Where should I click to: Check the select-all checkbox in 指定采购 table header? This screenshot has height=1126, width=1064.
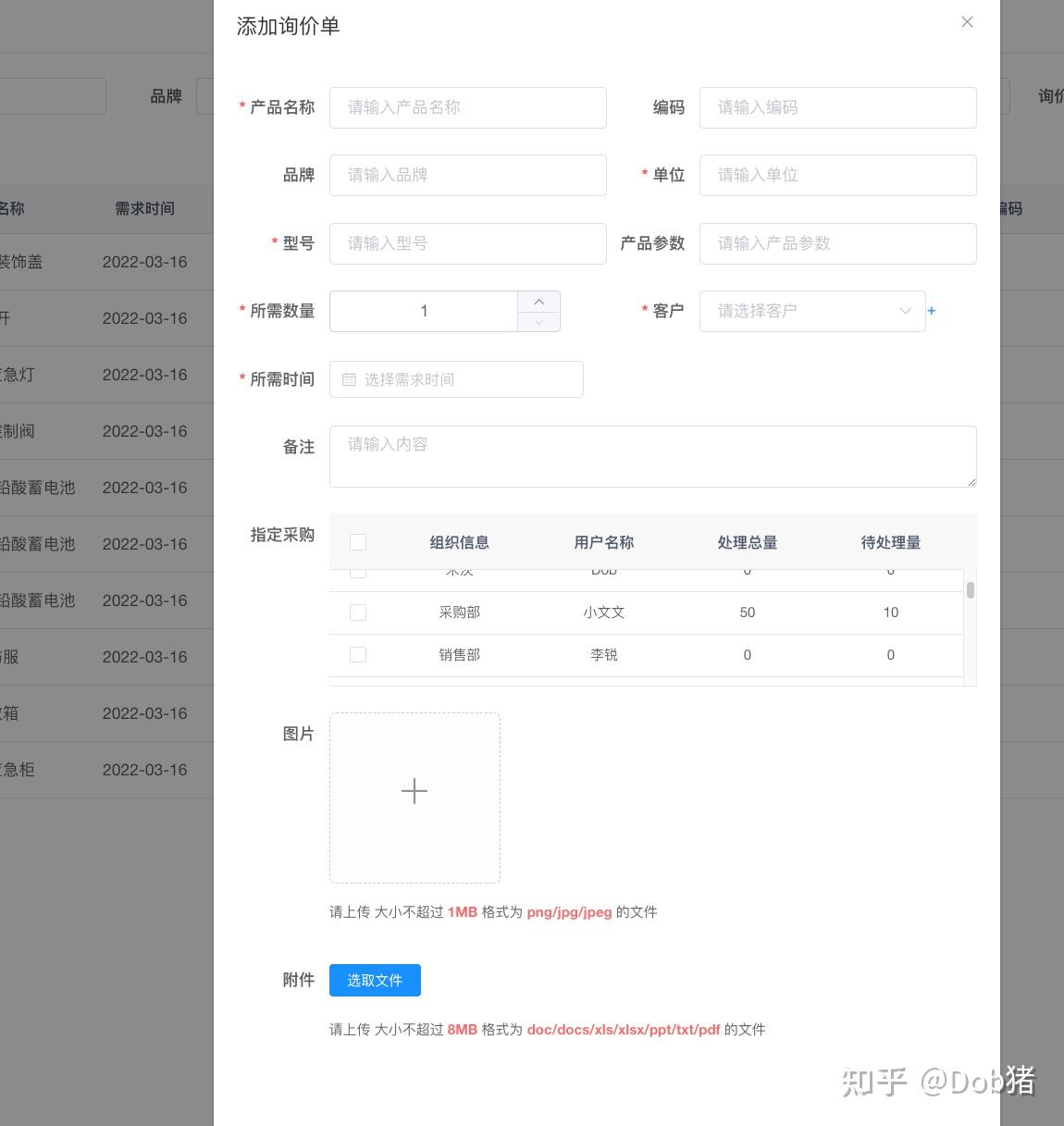click(x=357, y=541)
